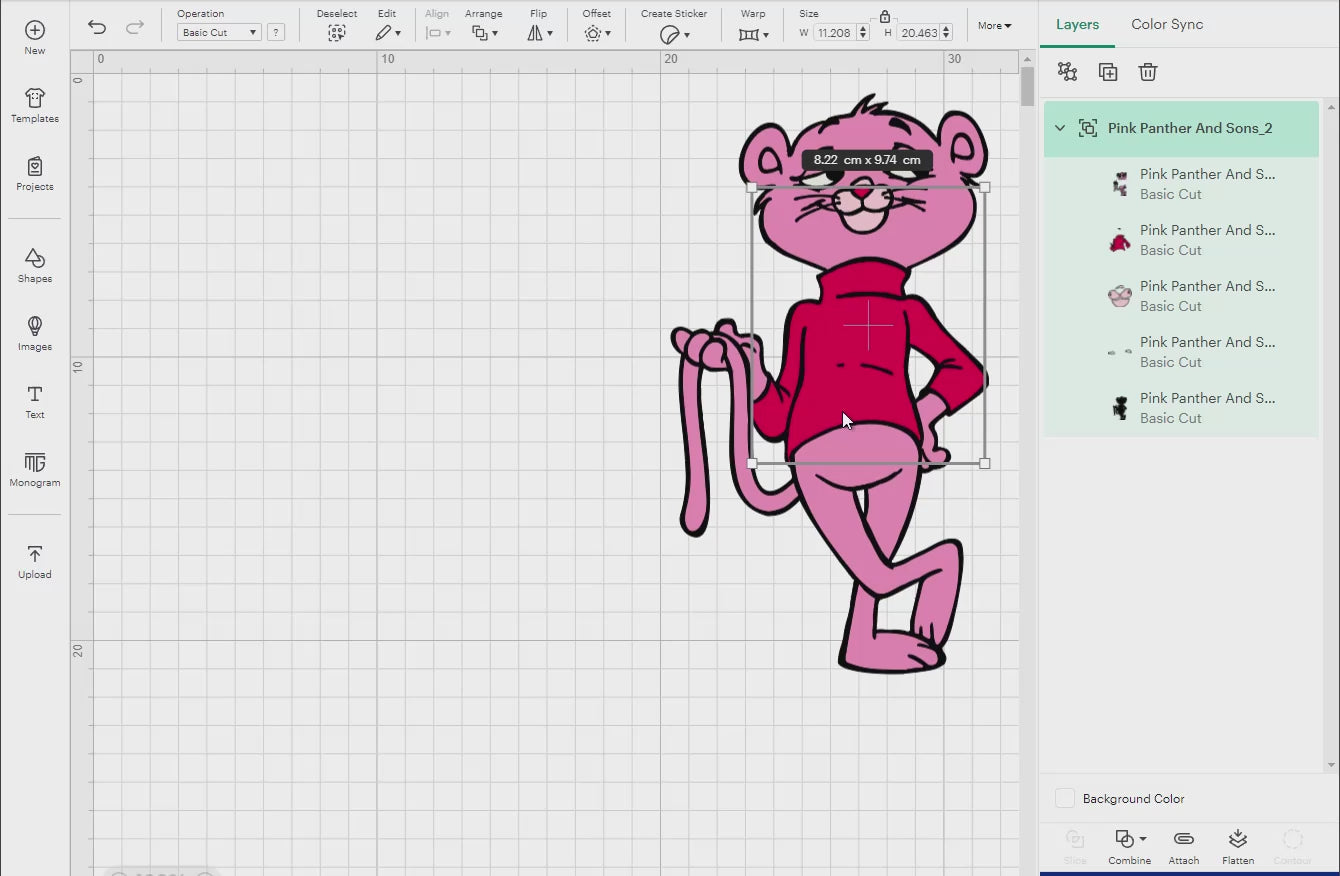Open the Operation Basic Cut dropdown
This screenshot has width=1340, height=876.
click(x=219, y=32)
